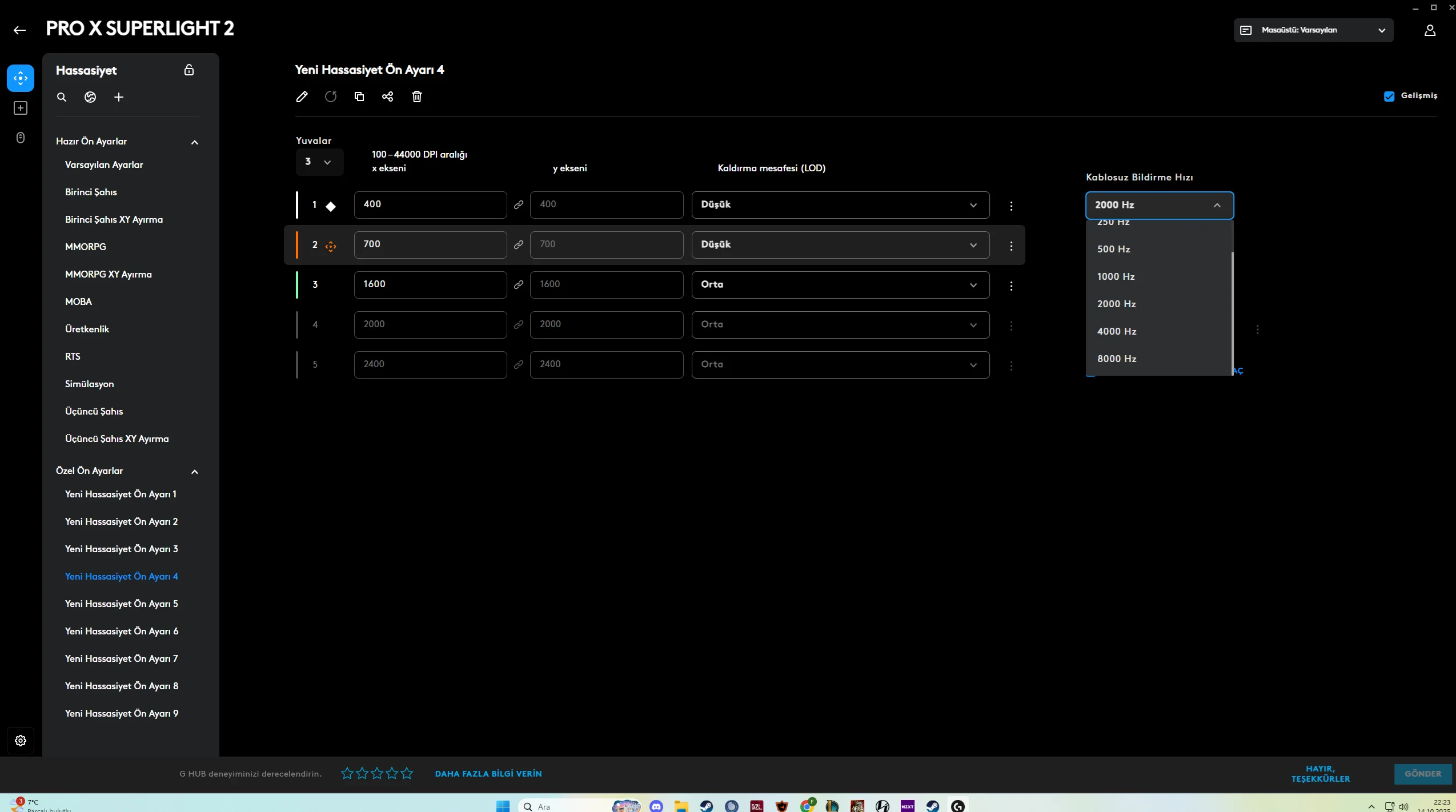The width and height of the screenshot is (1456, 812).
Task: Select 4000 Hz report rate option
Action: 1117,331
